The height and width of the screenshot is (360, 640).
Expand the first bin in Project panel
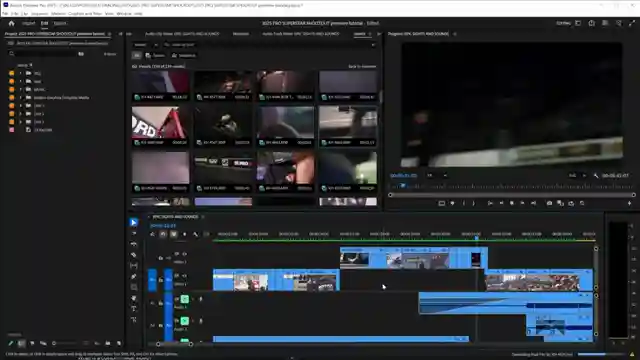click(x=20, y=73)
